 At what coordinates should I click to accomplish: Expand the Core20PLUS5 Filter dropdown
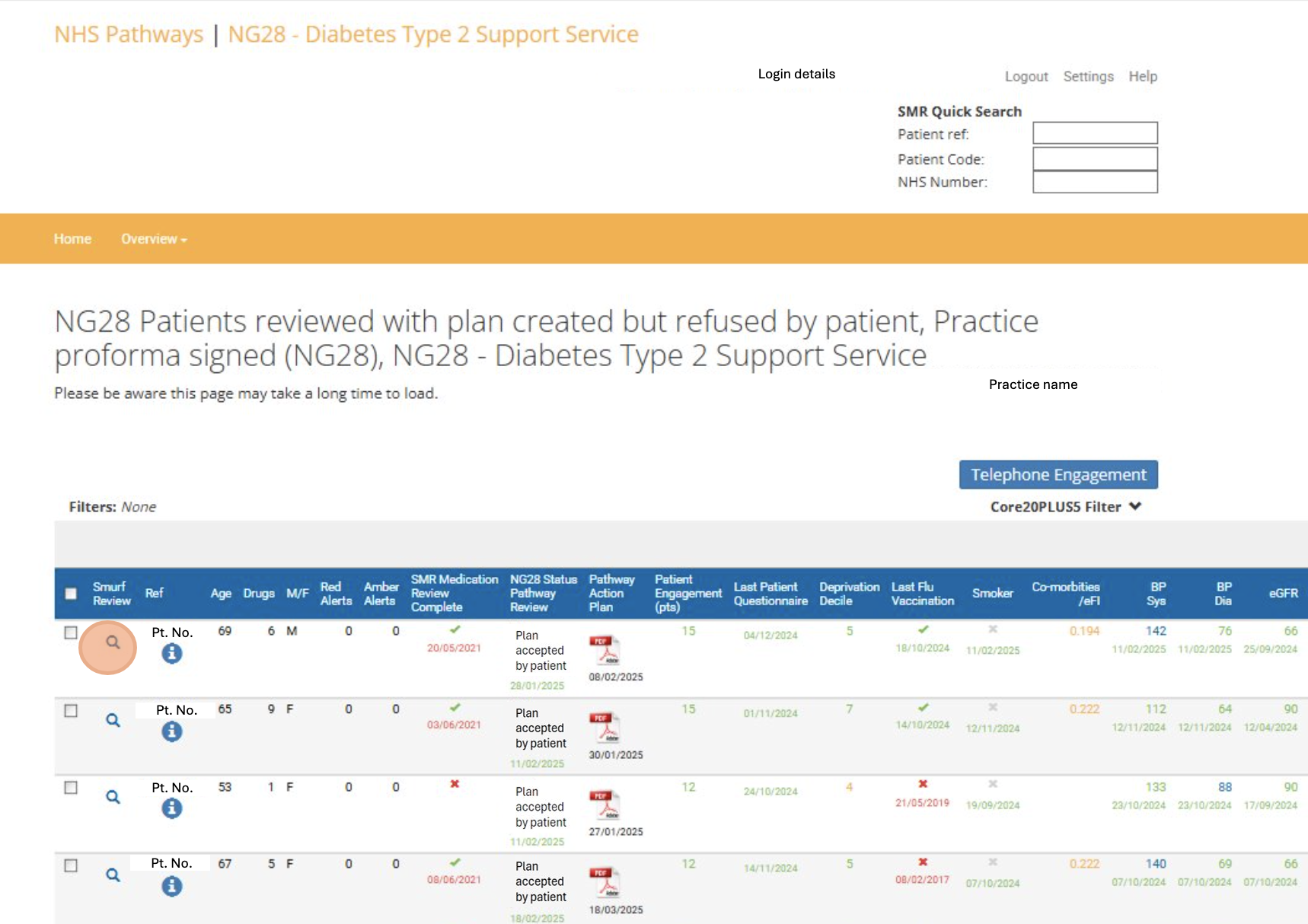(1065, 507)
